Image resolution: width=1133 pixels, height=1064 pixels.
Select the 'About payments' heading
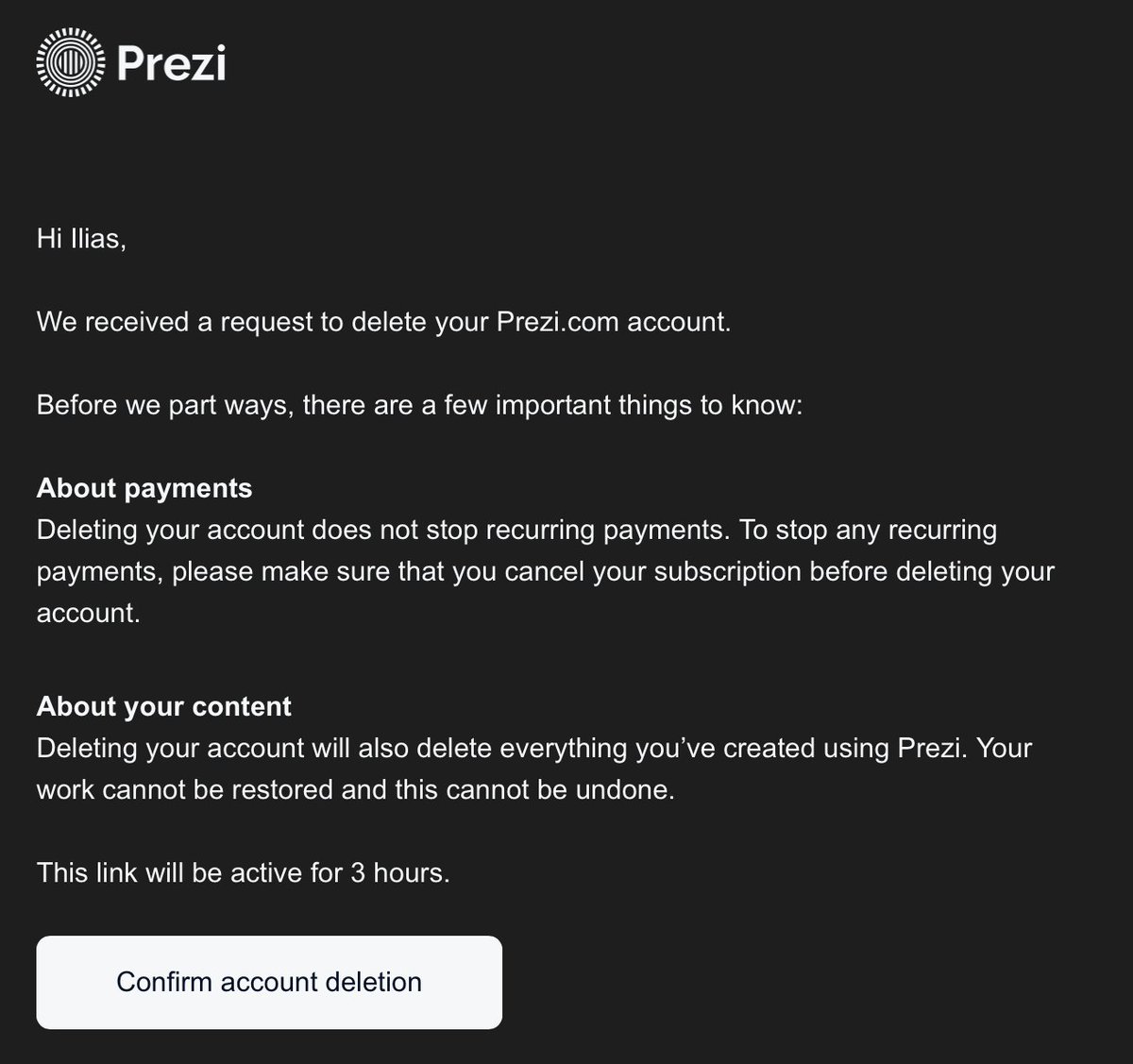[144, 488]
